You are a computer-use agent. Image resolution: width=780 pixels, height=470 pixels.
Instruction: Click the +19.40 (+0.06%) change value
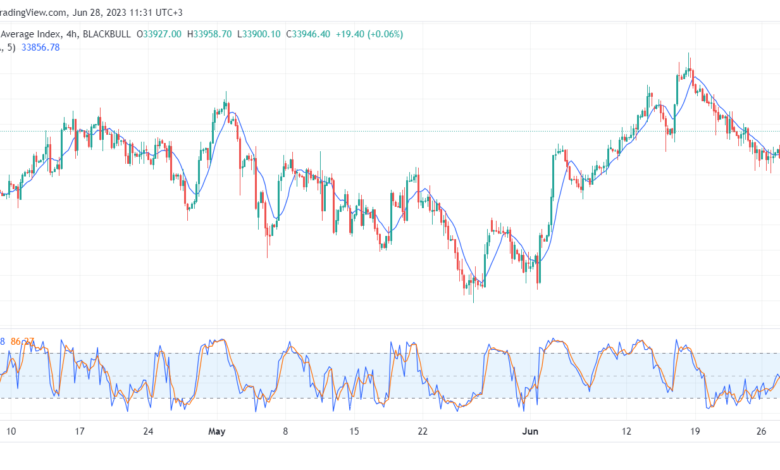click(x=370, y=34)
